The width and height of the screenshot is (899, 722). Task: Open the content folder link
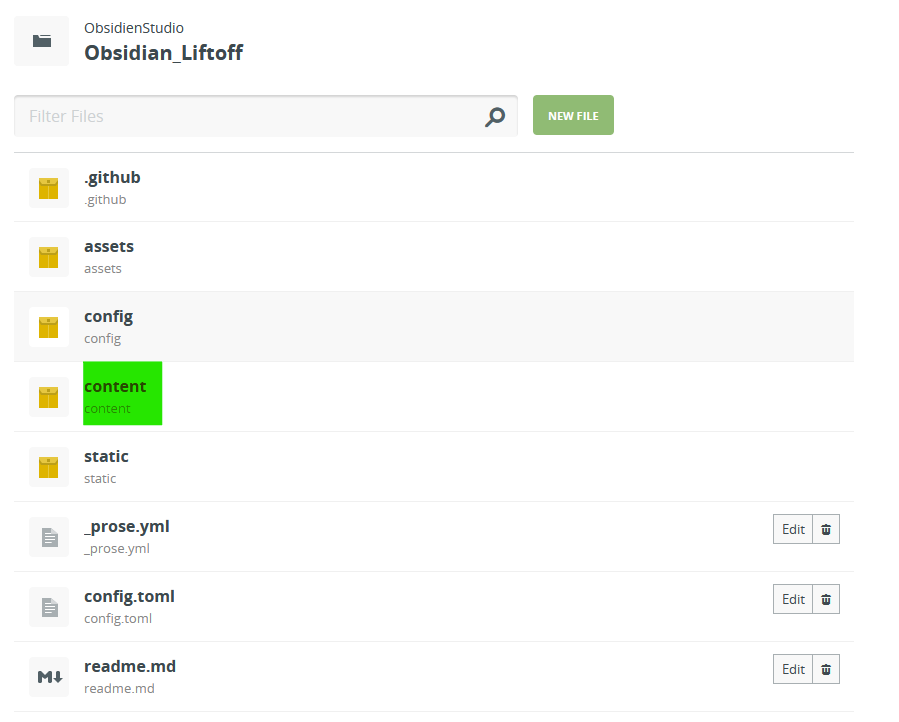[115, 387]
